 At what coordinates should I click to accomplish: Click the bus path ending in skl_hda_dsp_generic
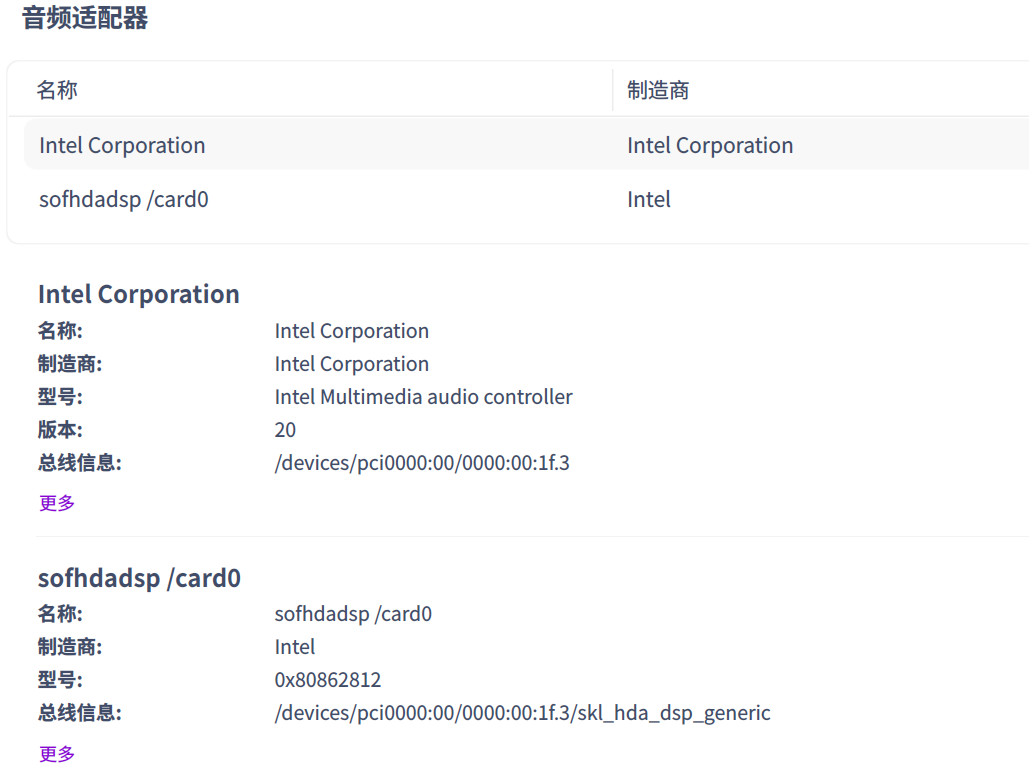(522, 713)
